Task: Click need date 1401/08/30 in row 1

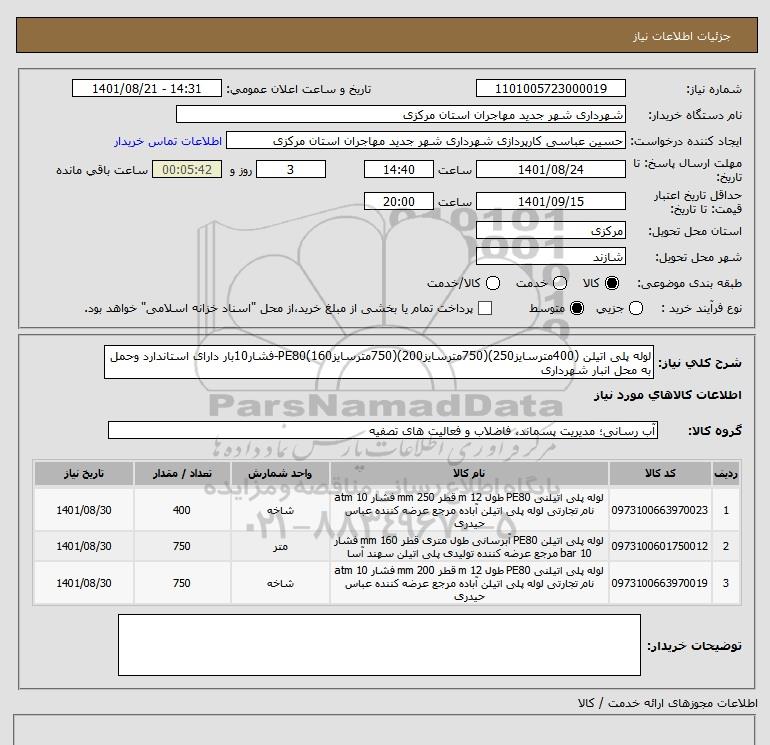Action: (83, 510)
